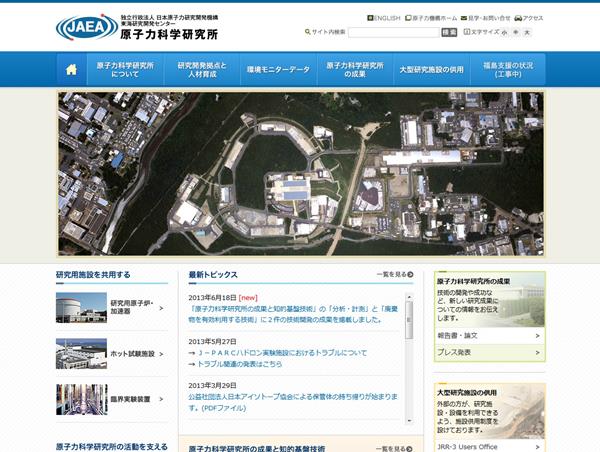Click the arrow next to ホット試験施設

161,354
